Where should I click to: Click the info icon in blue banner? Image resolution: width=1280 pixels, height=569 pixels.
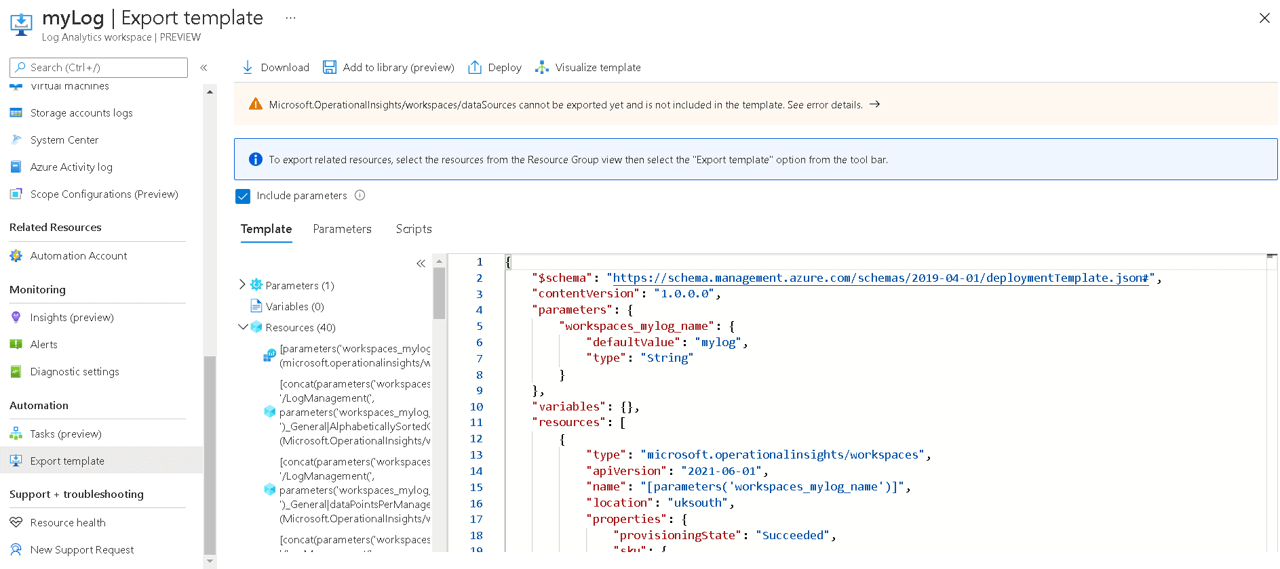click(255, 159)
